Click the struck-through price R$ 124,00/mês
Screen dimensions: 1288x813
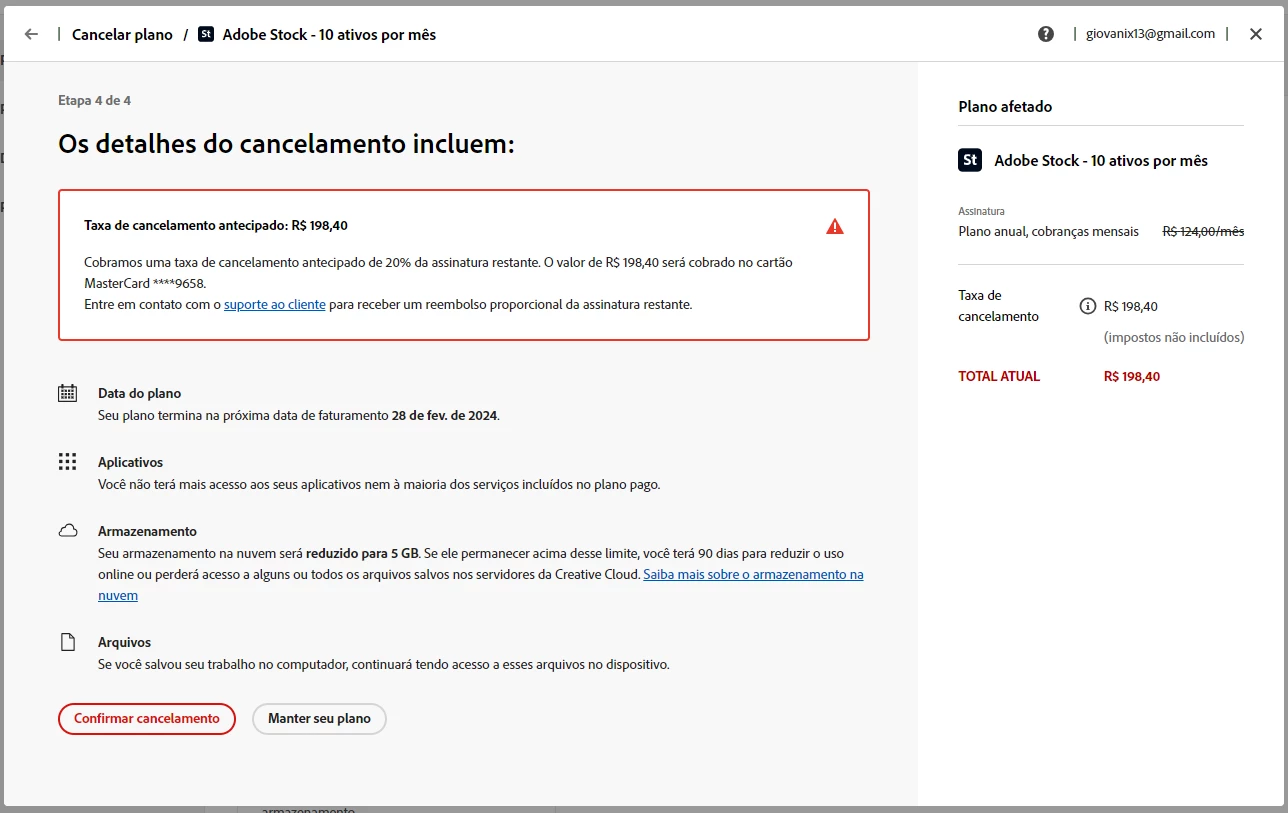(1203, 232)
